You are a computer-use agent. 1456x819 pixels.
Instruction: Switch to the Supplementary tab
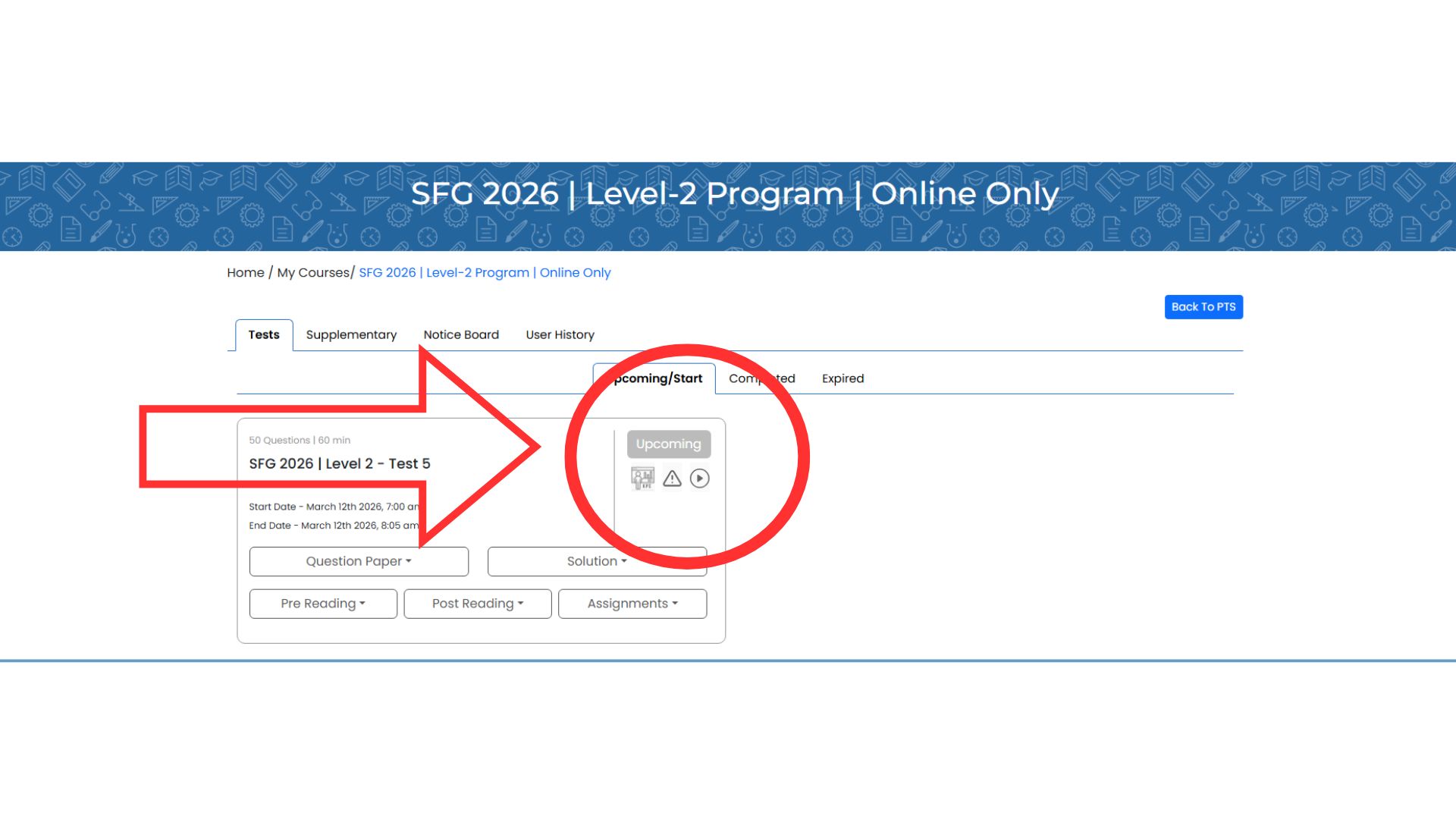tap(351, 334)
